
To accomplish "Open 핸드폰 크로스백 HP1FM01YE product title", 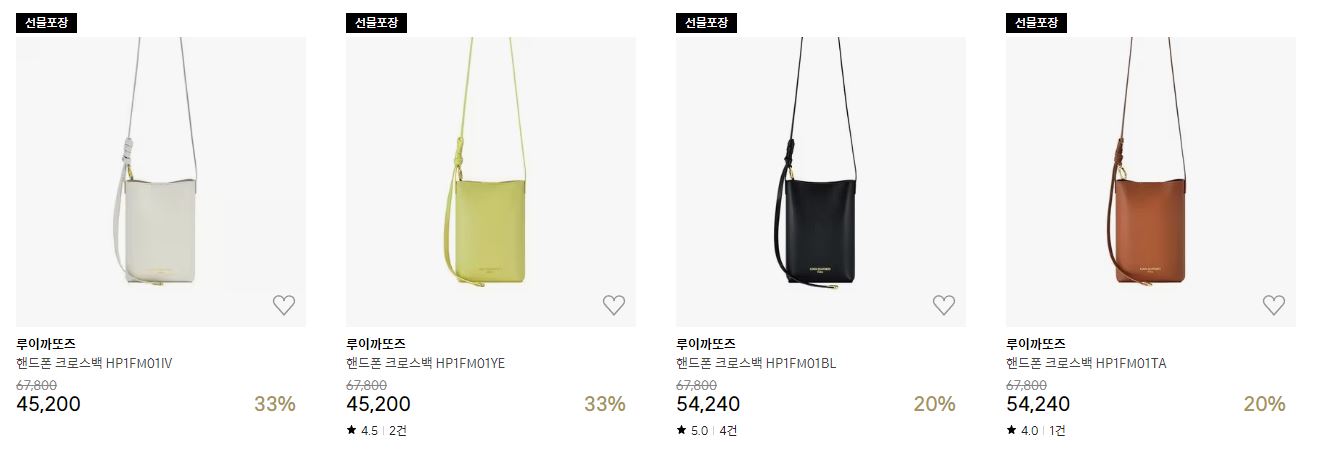I will [x=426, y=363].
